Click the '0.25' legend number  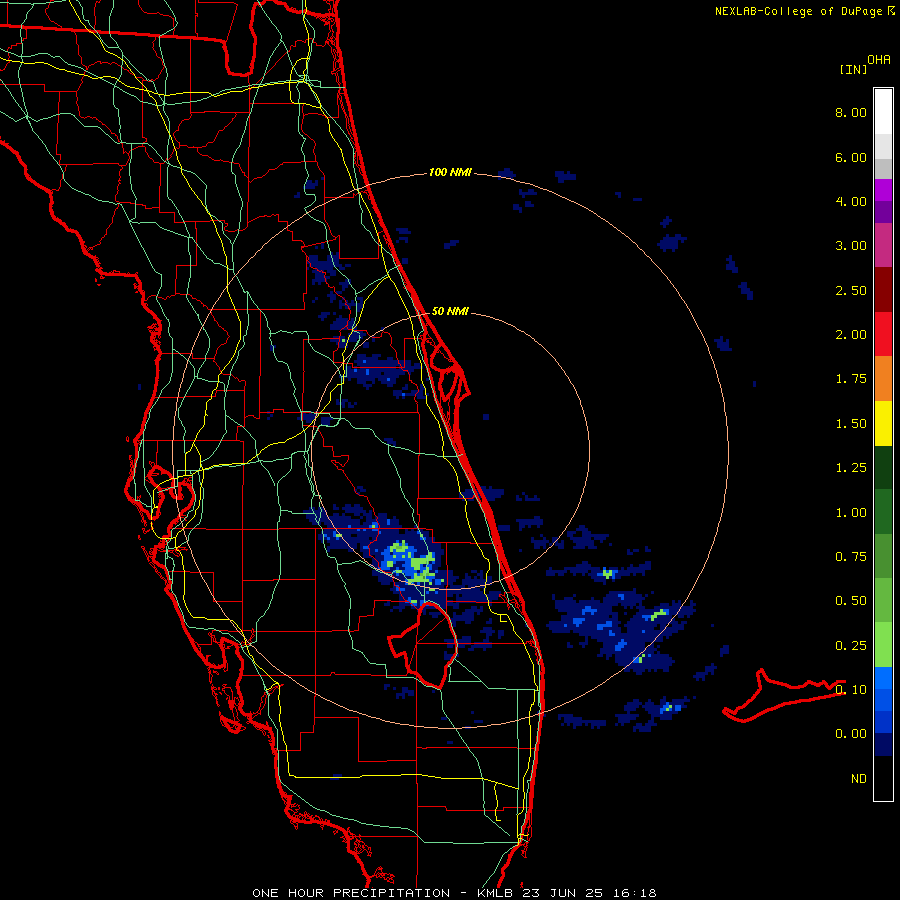tap(851, 646)
